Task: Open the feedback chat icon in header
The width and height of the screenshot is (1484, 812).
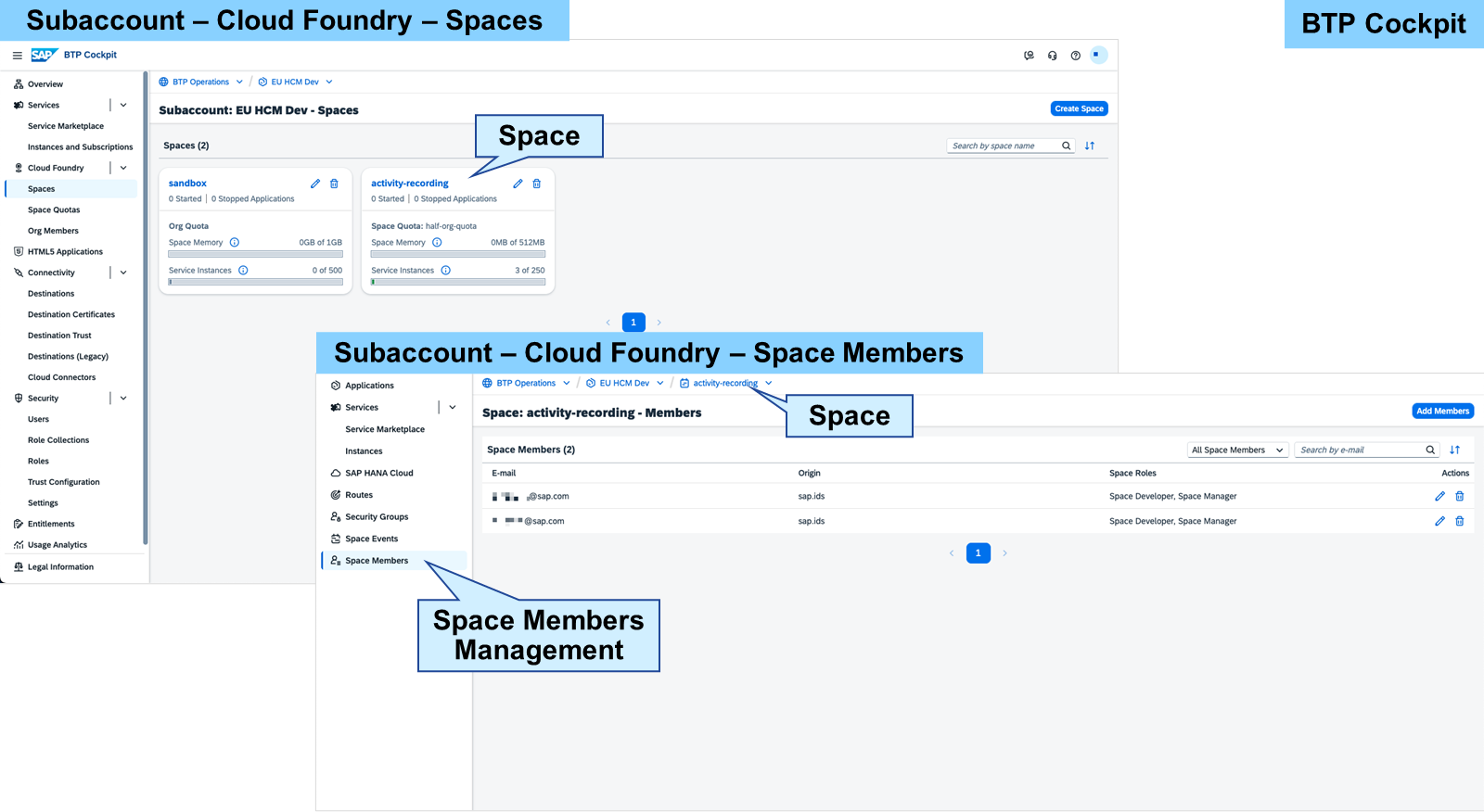Action: pos(1029,56)
